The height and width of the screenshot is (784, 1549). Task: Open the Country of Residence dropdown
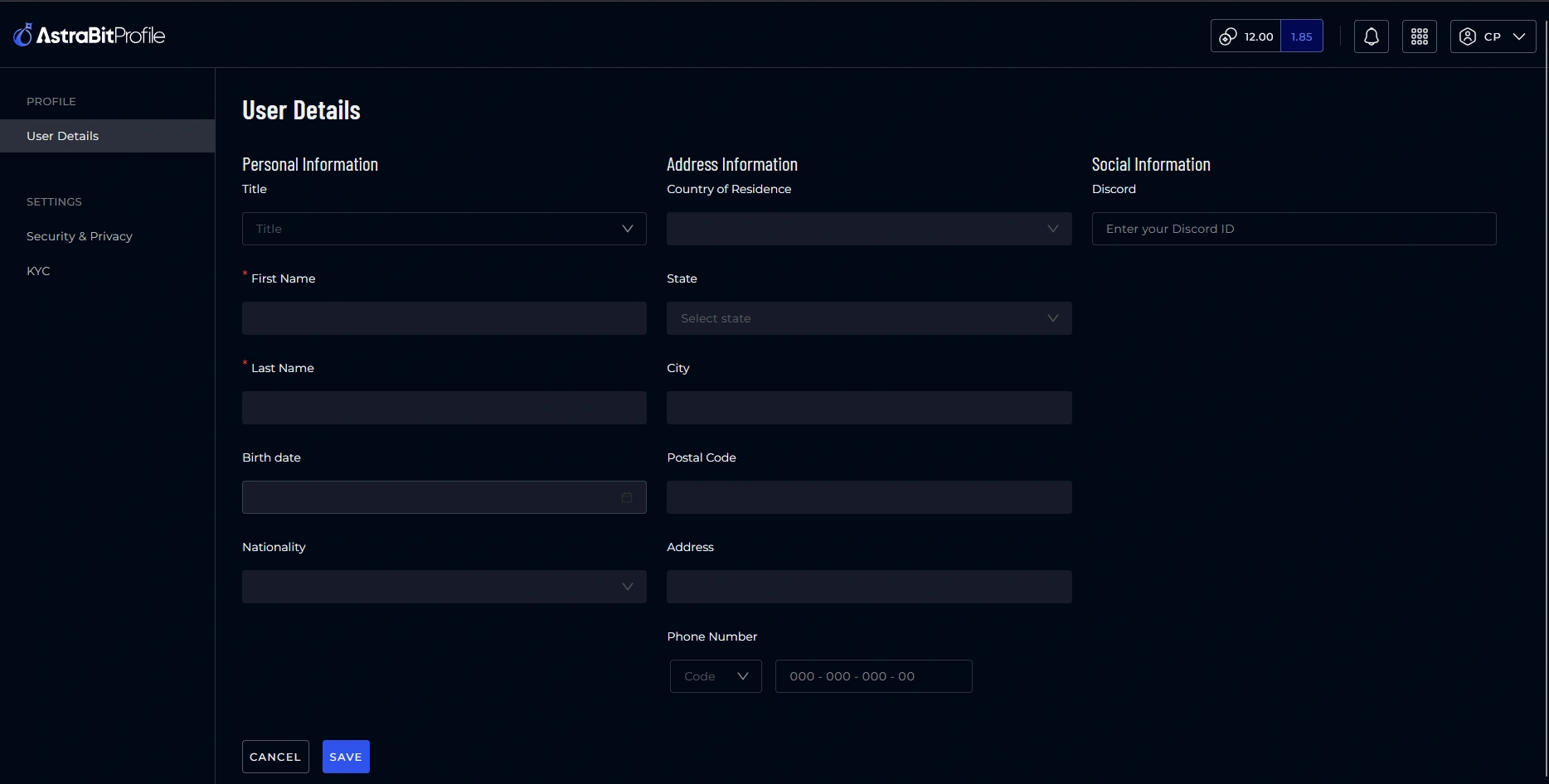coord(869,229)
